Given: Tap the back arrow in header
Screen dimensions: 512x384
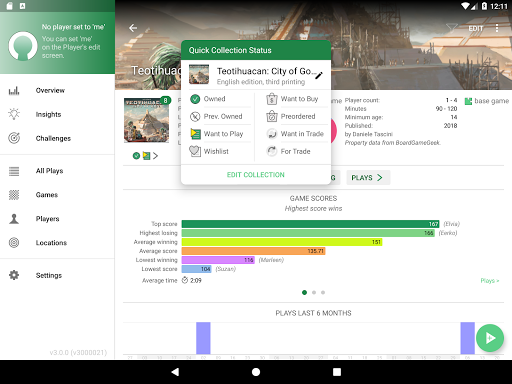Looking at the screenshot, I should [x=133, y=28].
